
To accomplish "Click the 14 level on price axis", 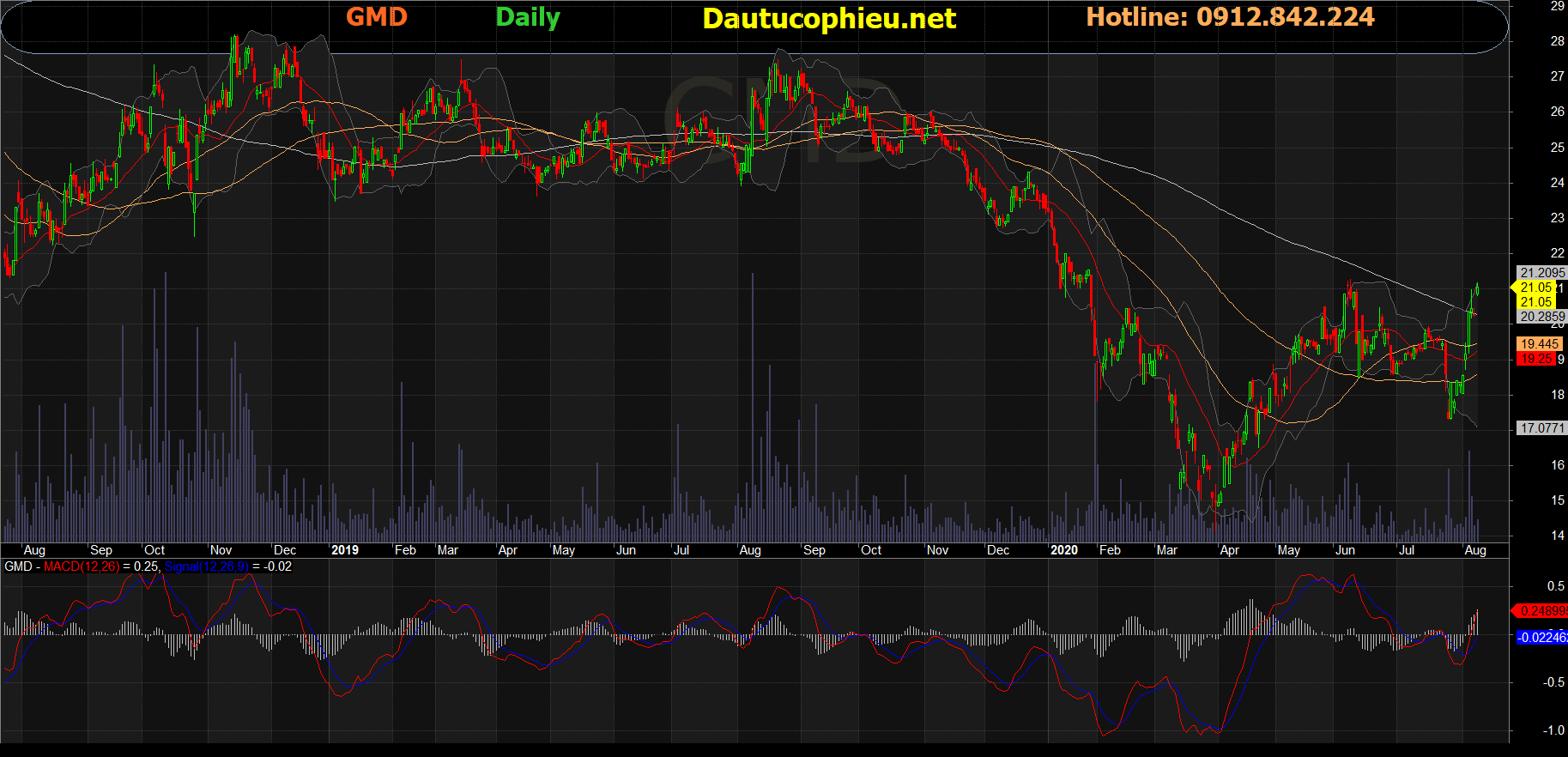I will (x=1557, y=536).
